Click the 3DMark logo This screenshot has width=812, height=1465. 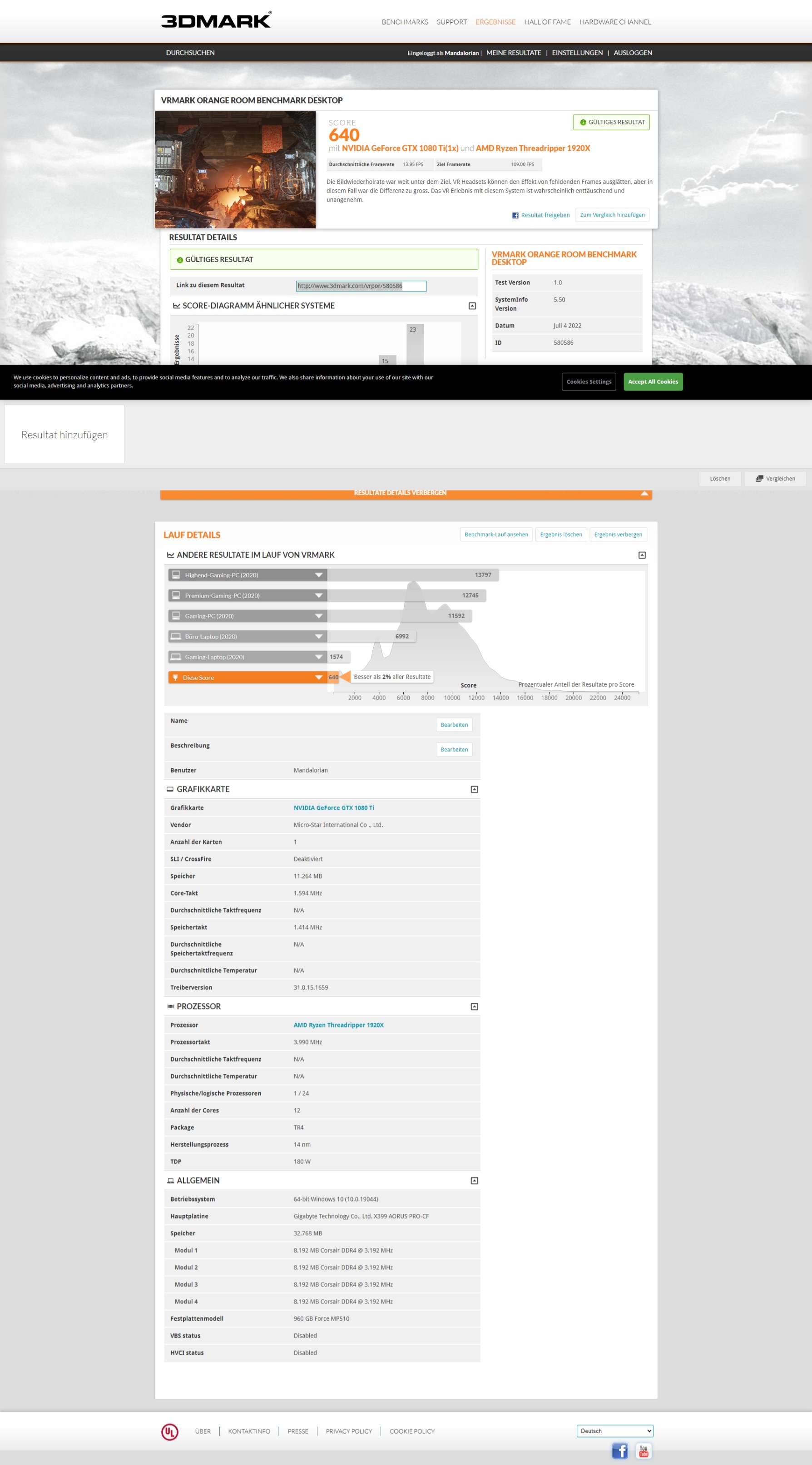pyautogui.click(x=216, y=20)
